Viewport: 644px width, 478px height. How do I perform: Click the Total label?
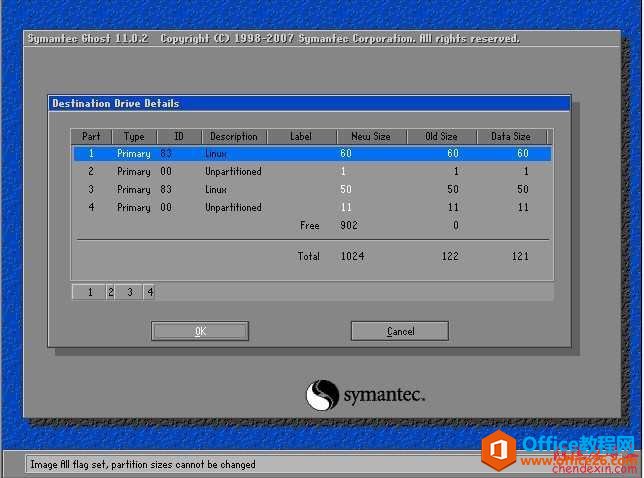coord(308,256)
